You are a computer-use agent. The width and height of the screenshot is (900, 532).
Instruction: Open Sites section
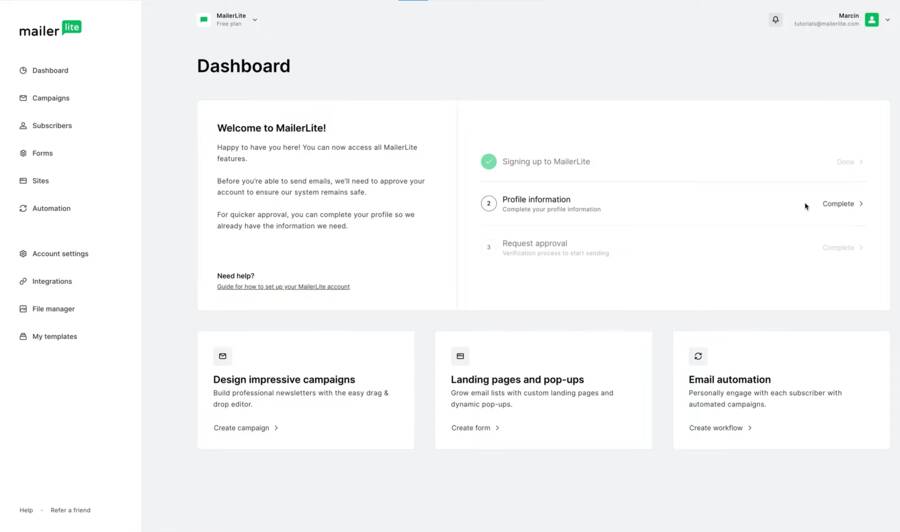click(x=40, y=181)
